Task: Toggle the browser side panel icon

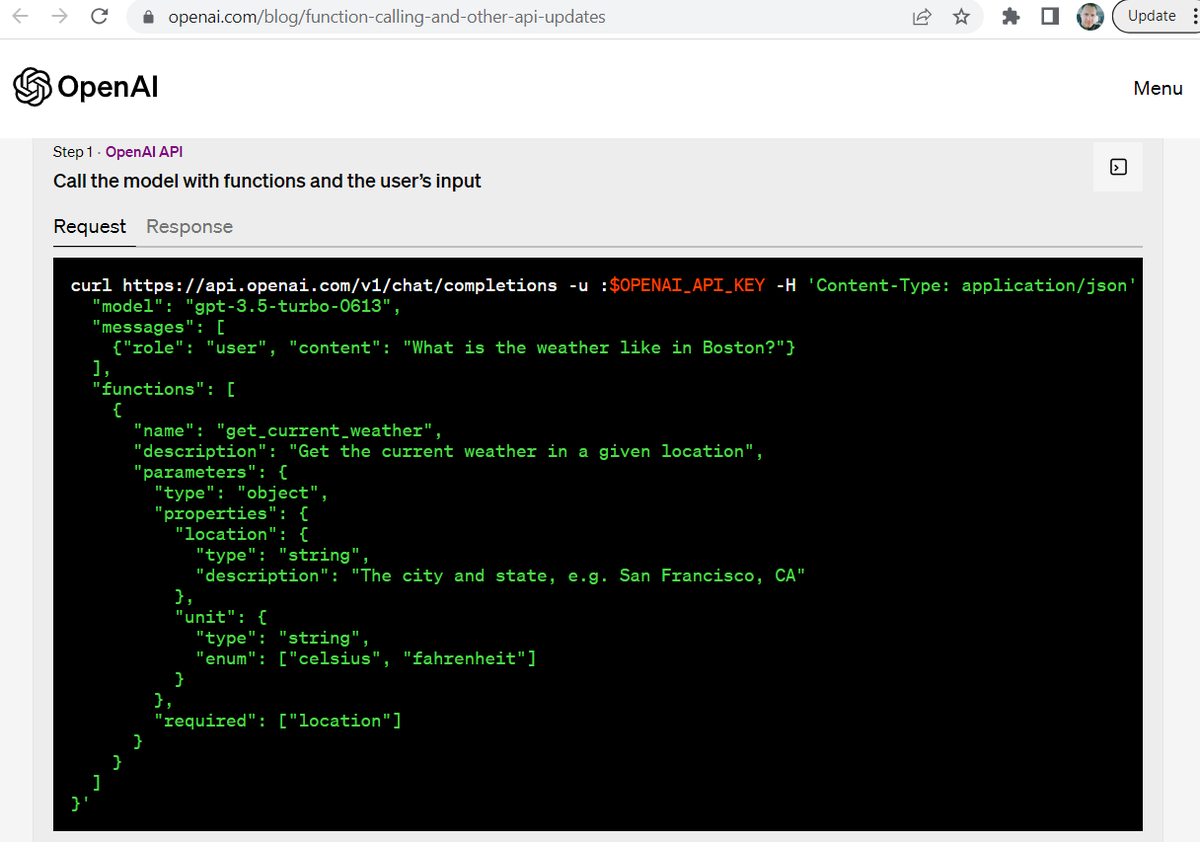Action: click(x=1050, y=17)
